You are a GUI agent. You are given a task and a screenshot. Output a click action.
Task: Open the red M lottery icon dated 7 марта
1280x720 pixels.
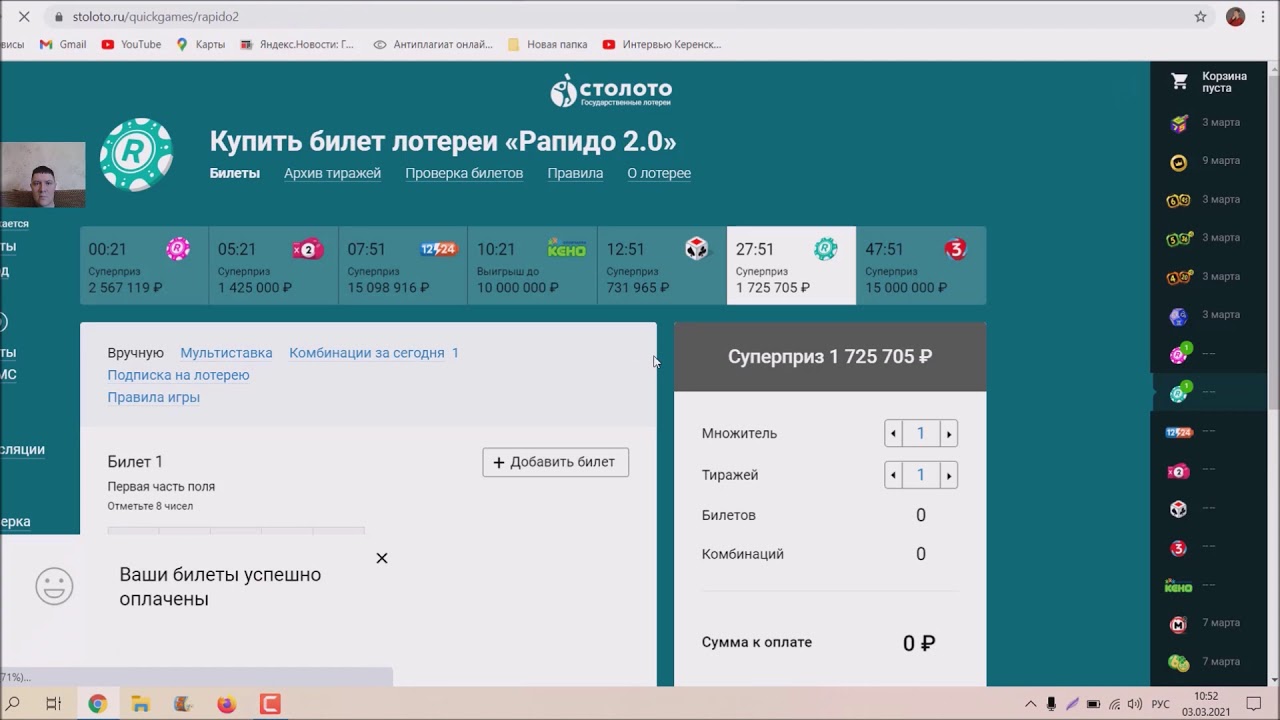pos(1179,624)
